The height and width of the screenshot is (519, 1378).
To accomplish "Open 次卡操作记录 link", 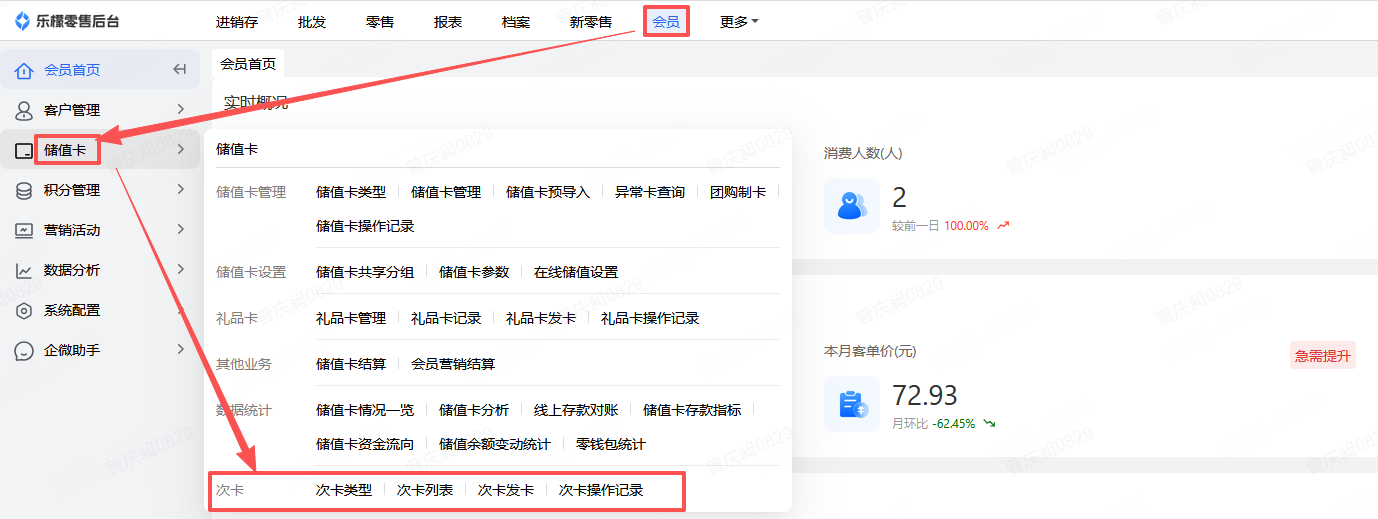I will (601, 490).
